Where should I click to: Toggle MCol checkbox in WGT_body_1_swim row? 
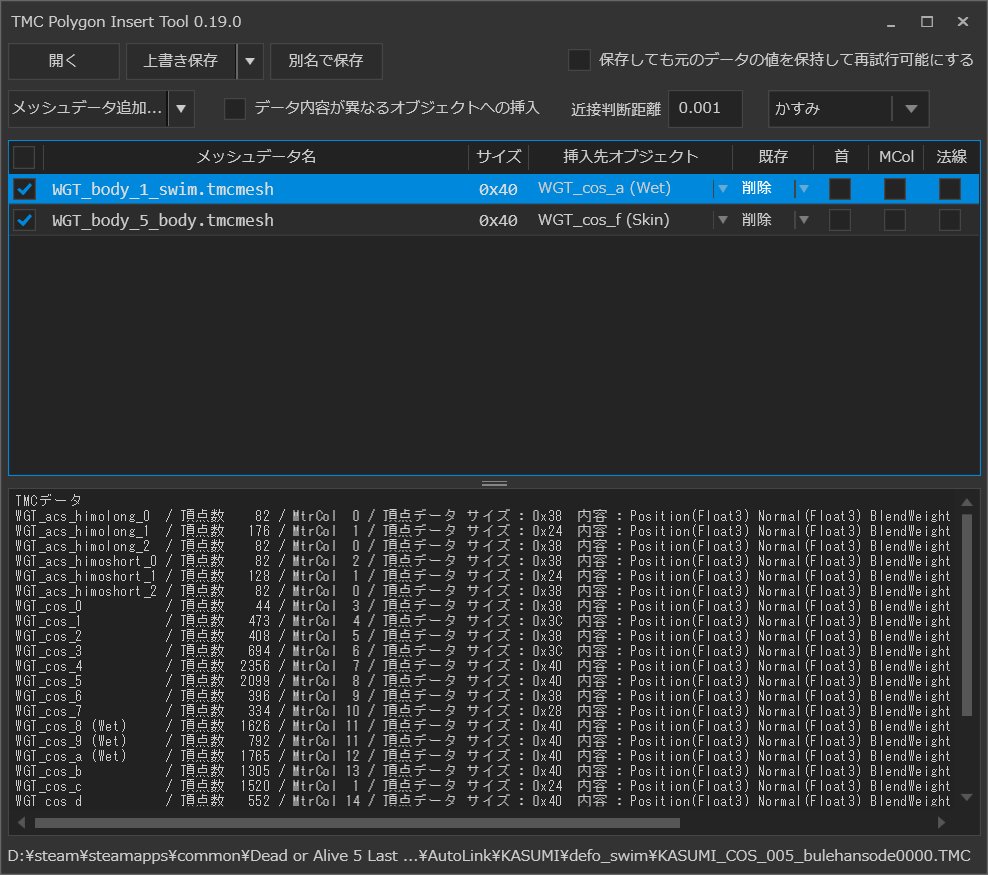[x=895, y=188]
